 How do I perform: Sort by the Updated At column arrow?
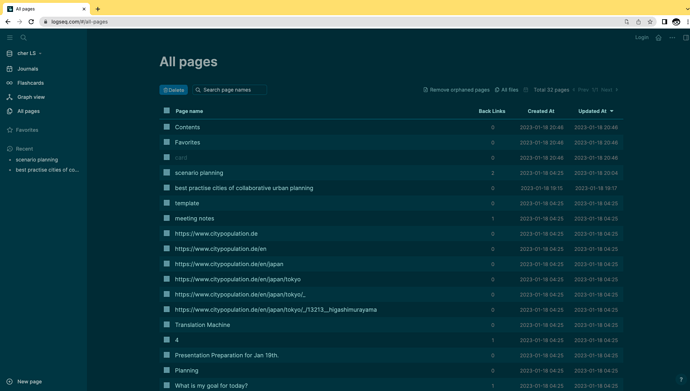click(x=612, y=111)
